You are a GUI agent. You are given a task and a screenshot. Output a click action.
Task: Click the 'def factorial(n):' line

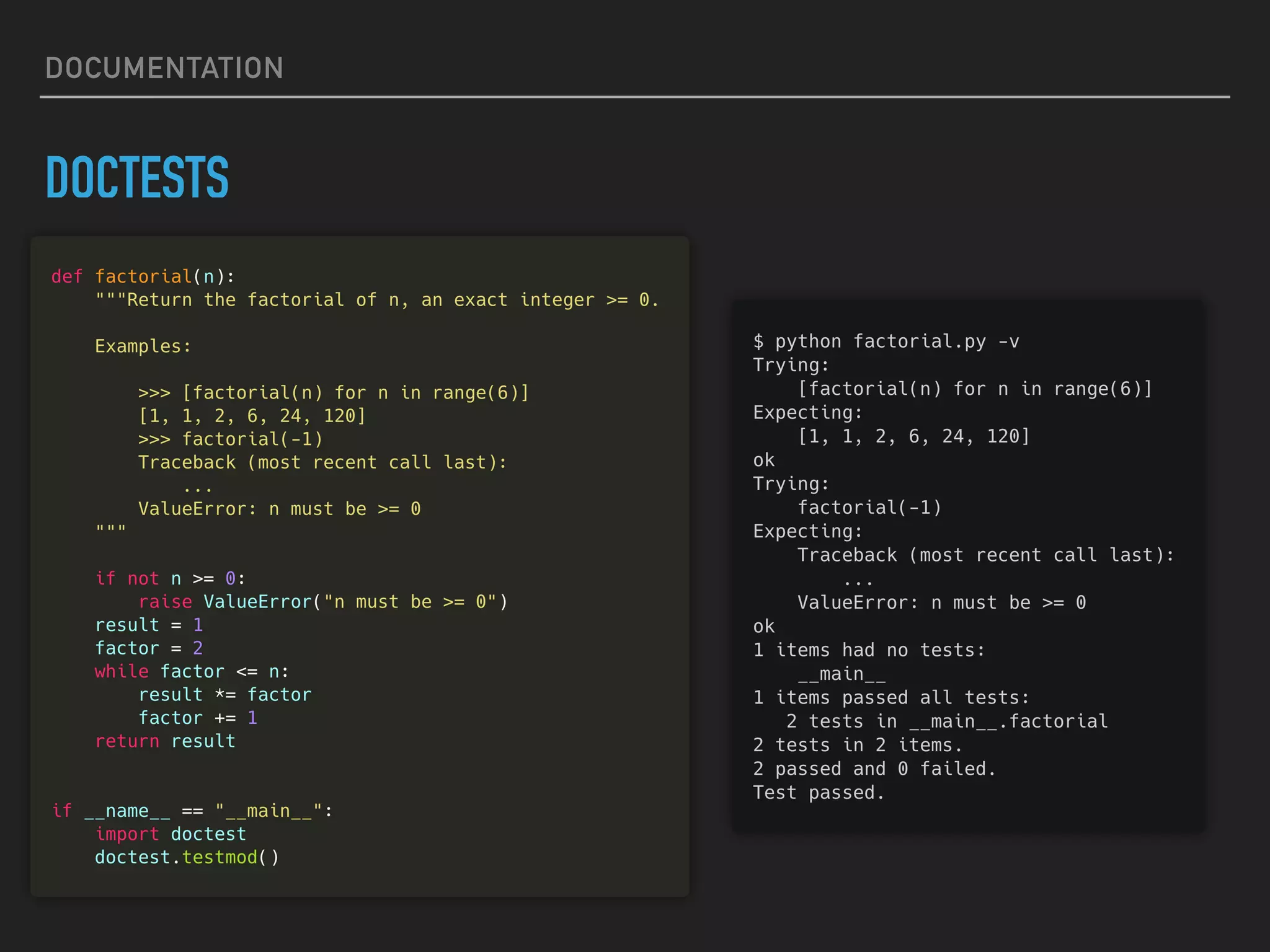pyautogui.click(x=143, y=276)
